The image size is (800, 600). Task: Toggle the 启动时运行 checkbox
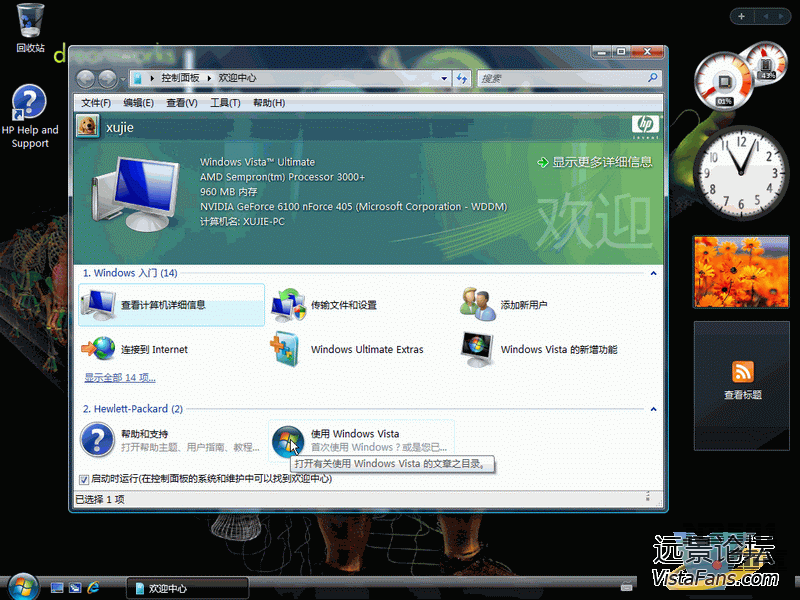tap(84, 479)
